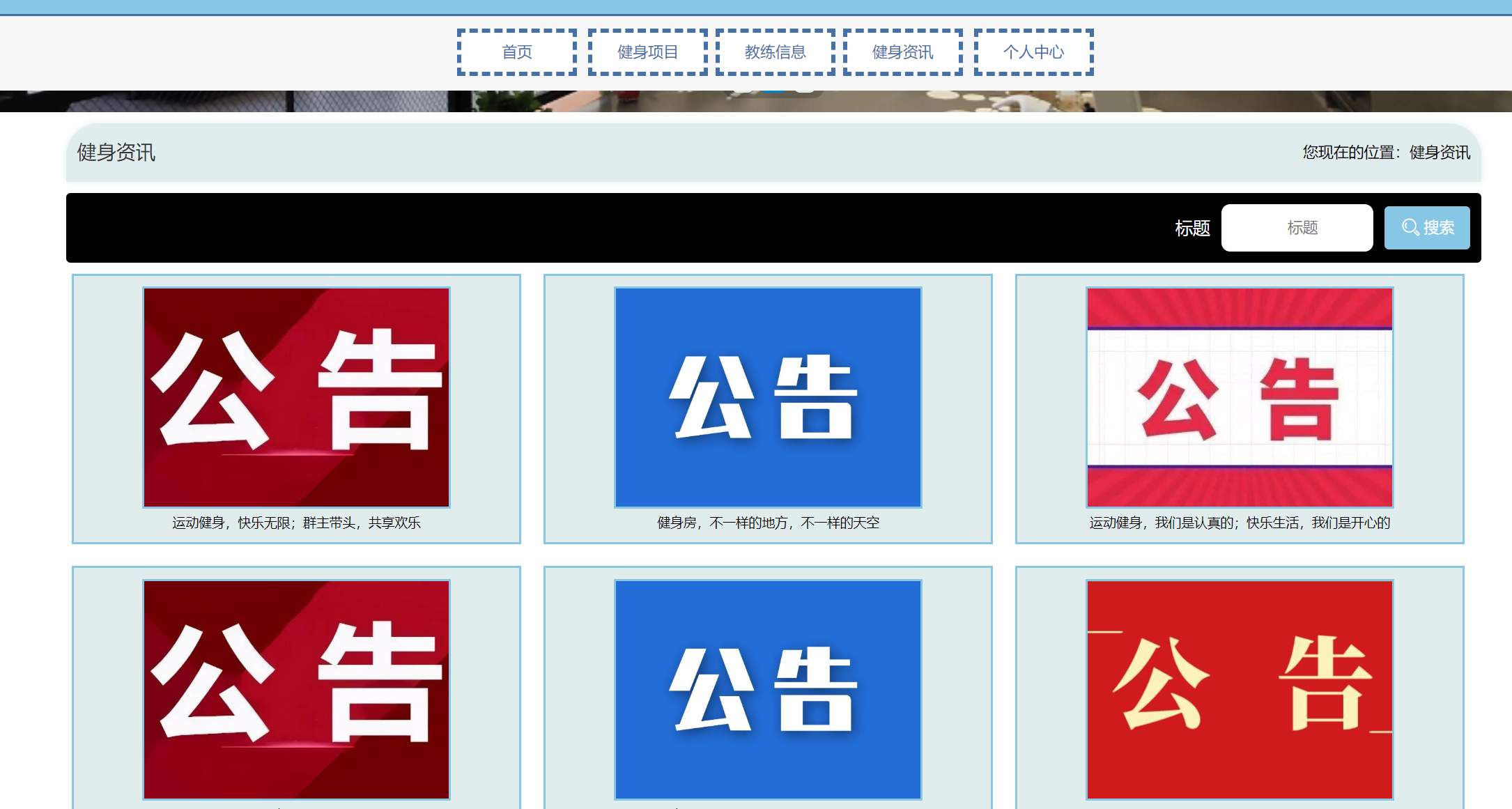Click the dark red 公告 thumbnail bottom left
The image size is (1512, 809).
(x=295, y=689)
